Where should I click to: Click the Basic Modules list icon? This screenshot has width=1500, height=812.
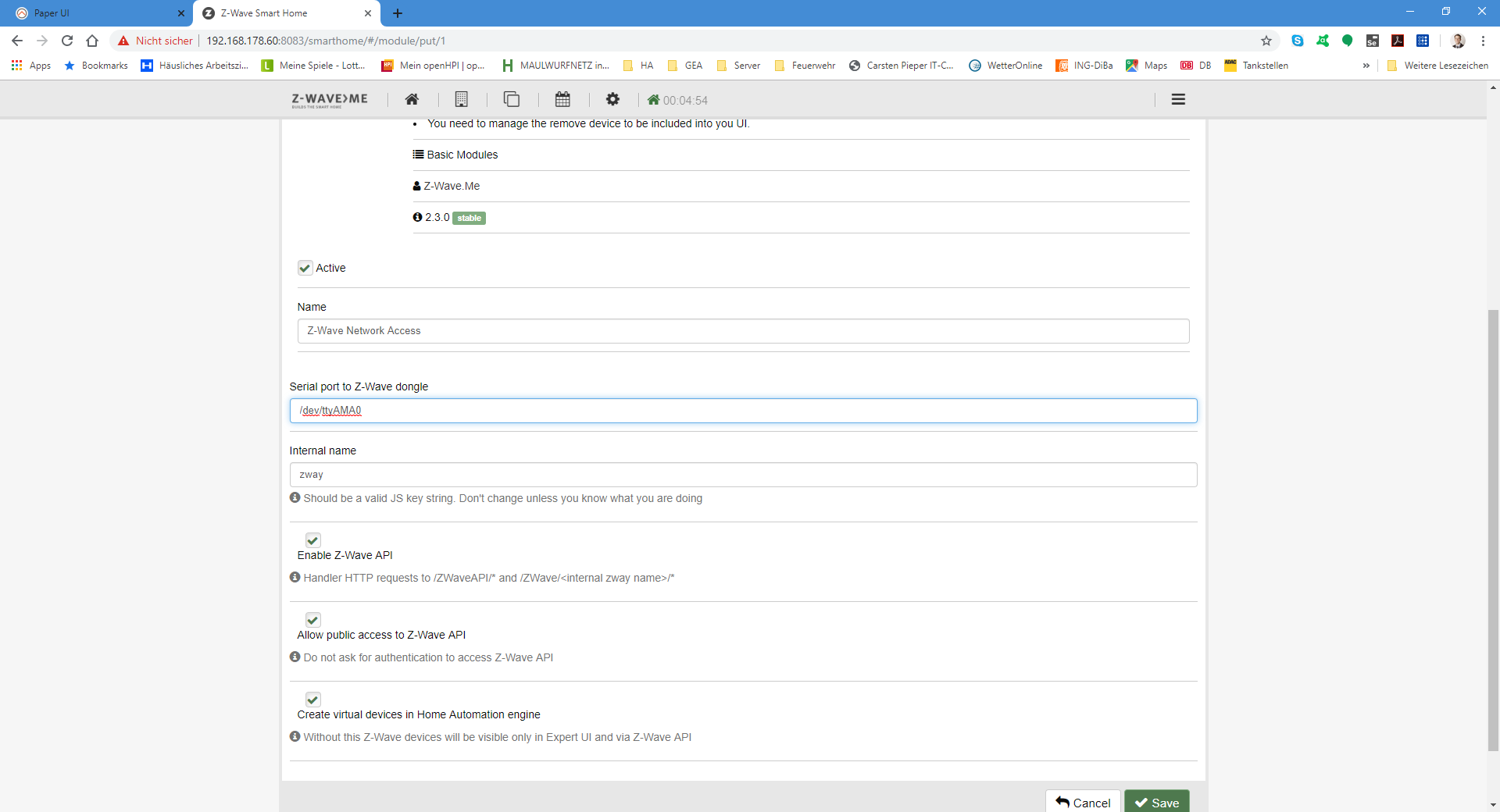(418, 155)
